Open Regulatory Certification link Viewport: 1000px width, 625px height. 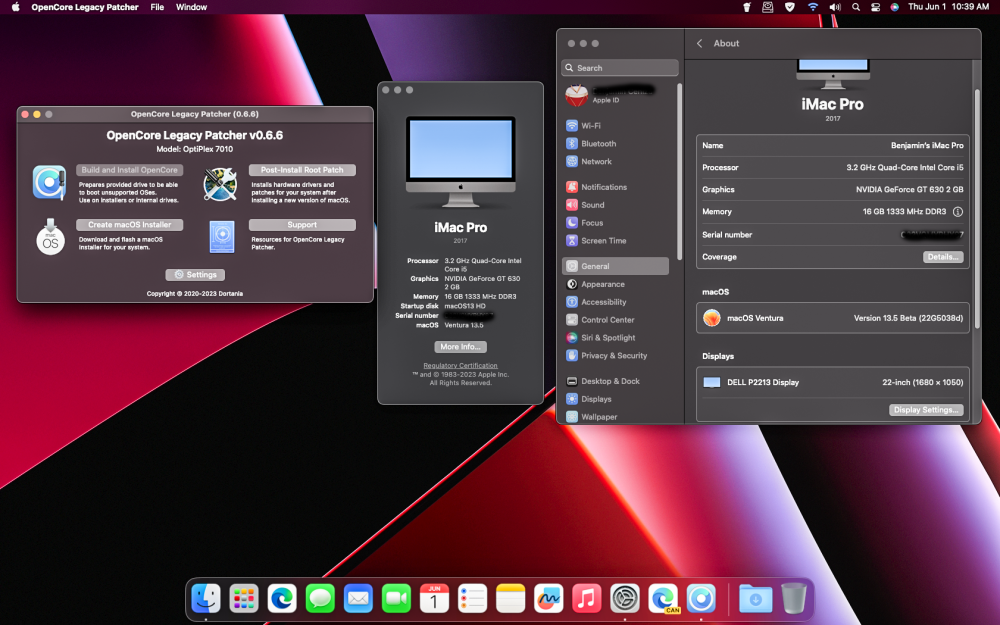point(460,365)
